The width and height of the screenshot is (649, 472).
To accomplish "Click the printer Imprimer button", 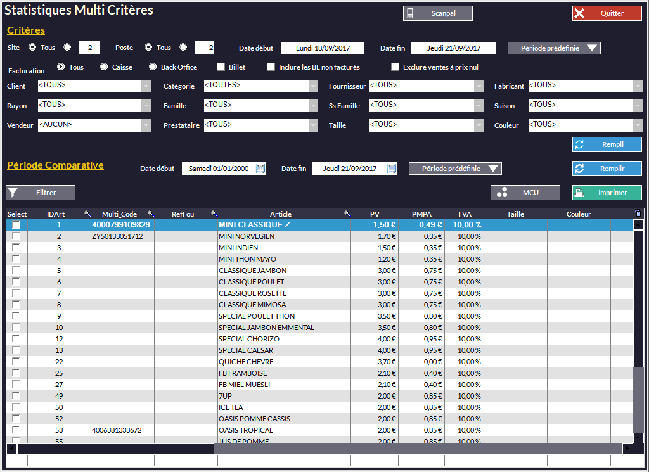I will click(x=606, y=191).
